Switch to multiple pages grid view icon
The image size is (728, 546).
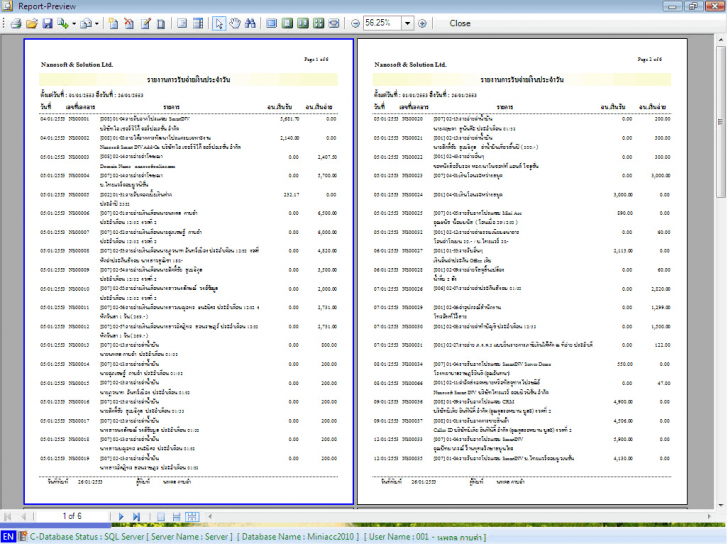tap(318, 23)
